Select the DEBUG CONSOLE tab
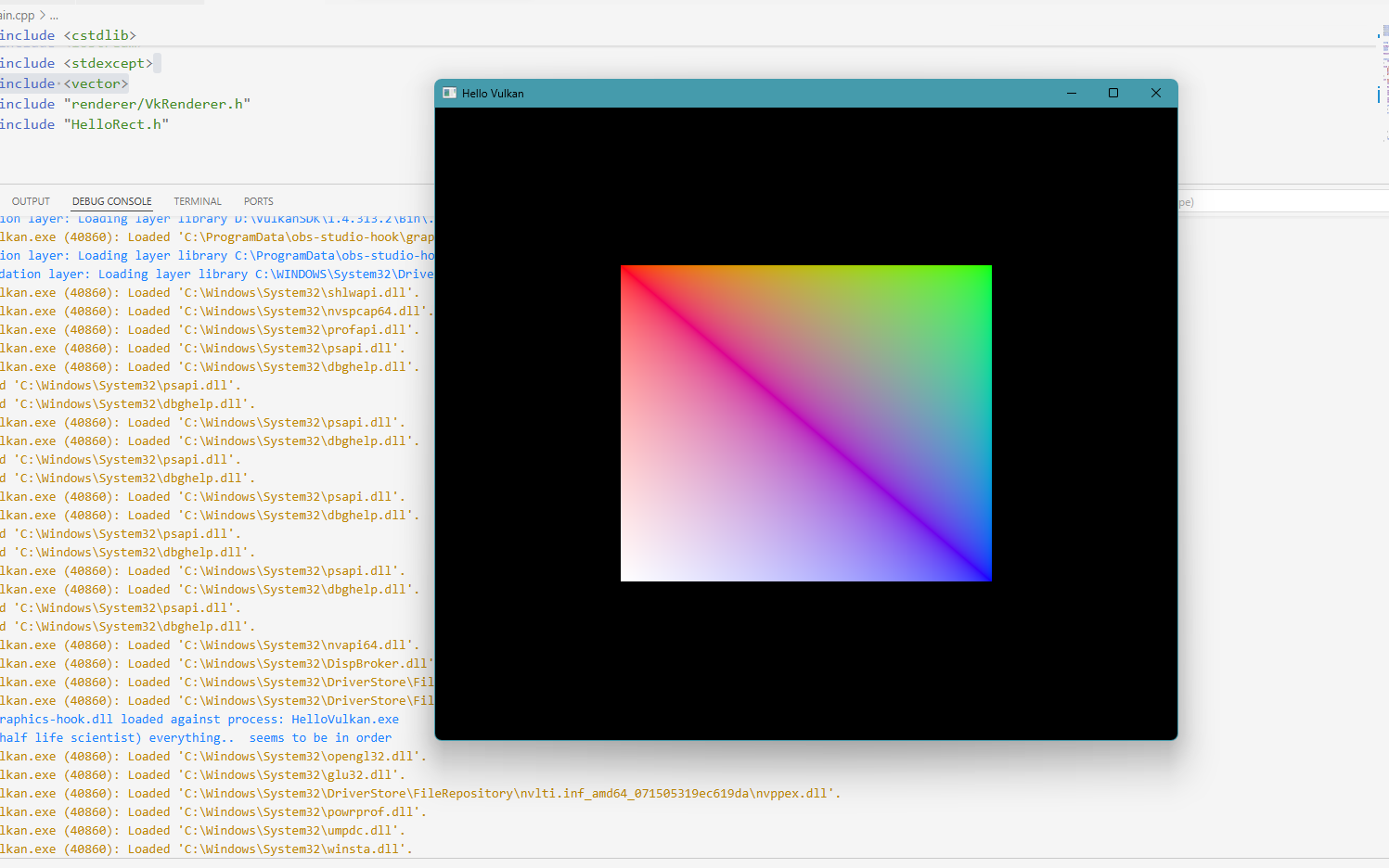This screenshot has width=1389, height=868. click(112, 201)
